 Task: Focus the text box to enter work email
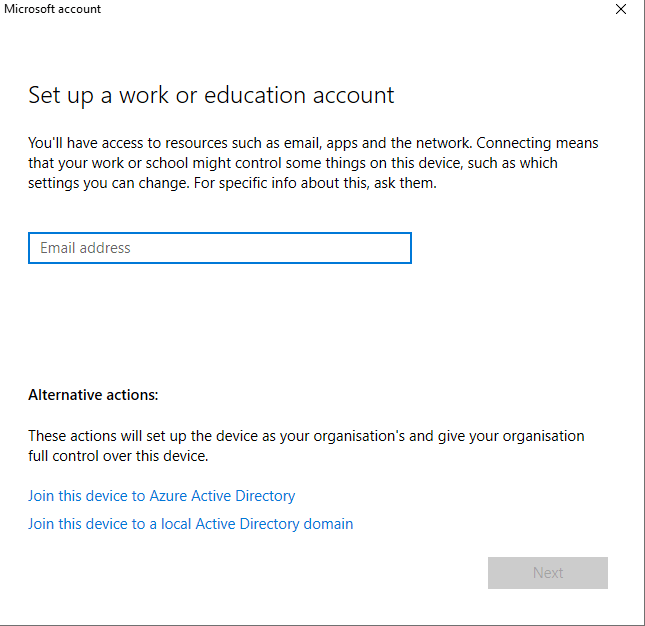[x=219, y=248]
